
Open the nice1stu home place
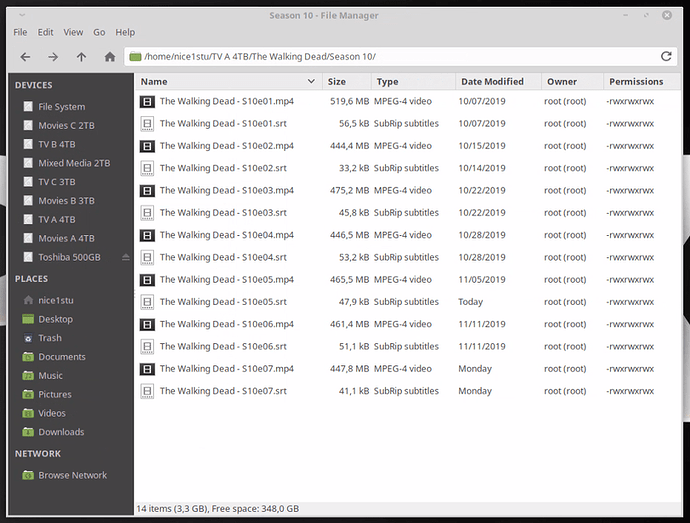[56, 300]
